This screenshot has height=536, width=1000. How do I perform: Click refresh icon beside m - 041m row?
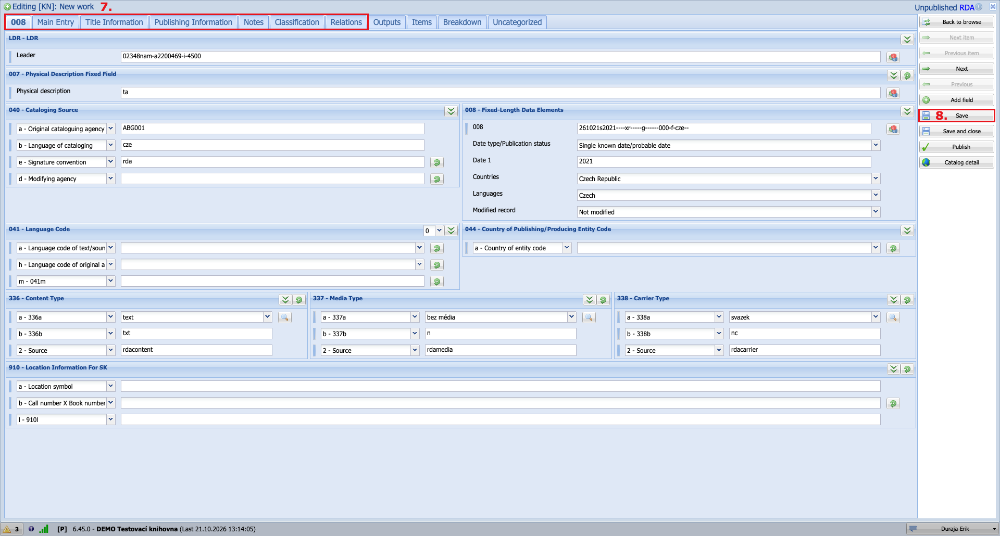(x=437, y=281)
